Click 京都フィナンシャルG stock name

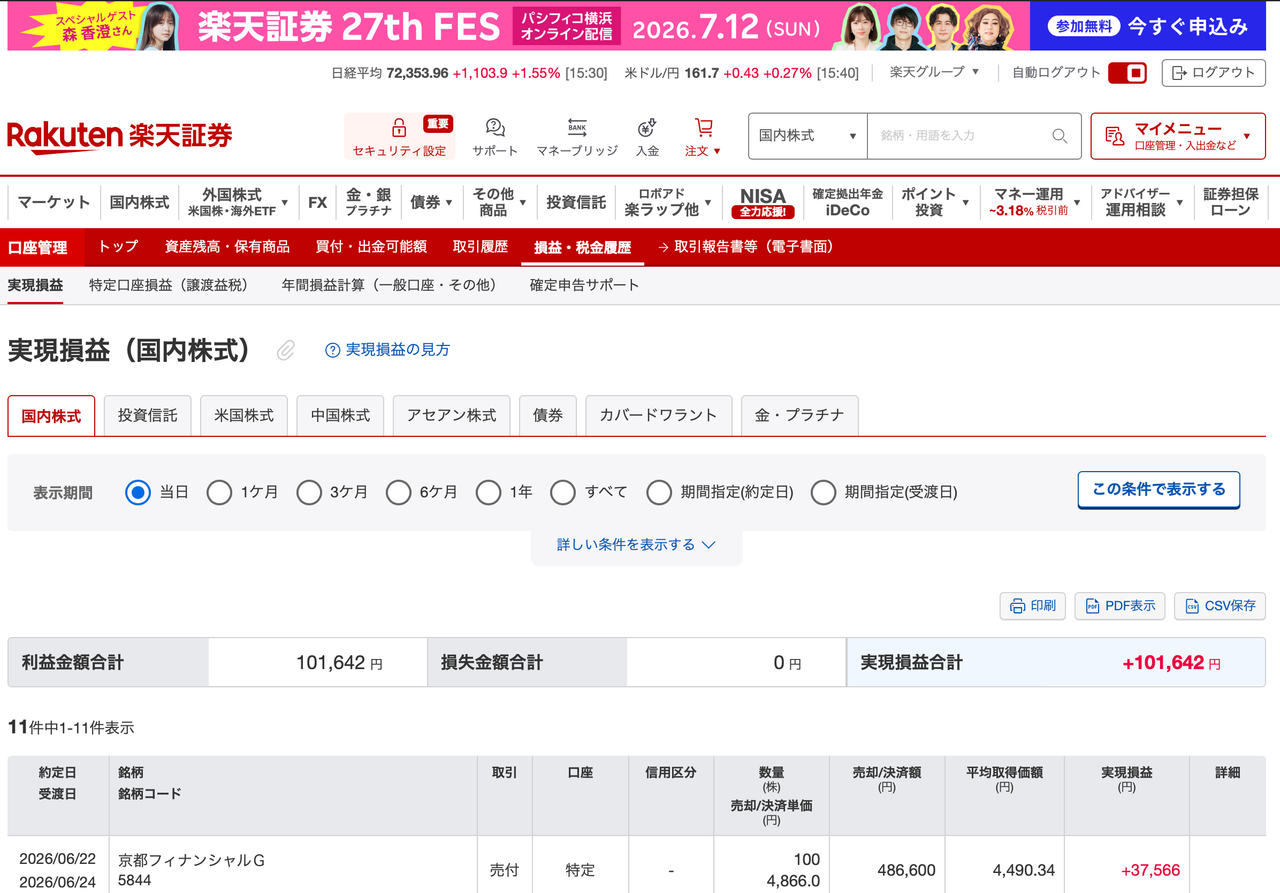point(191,860)
